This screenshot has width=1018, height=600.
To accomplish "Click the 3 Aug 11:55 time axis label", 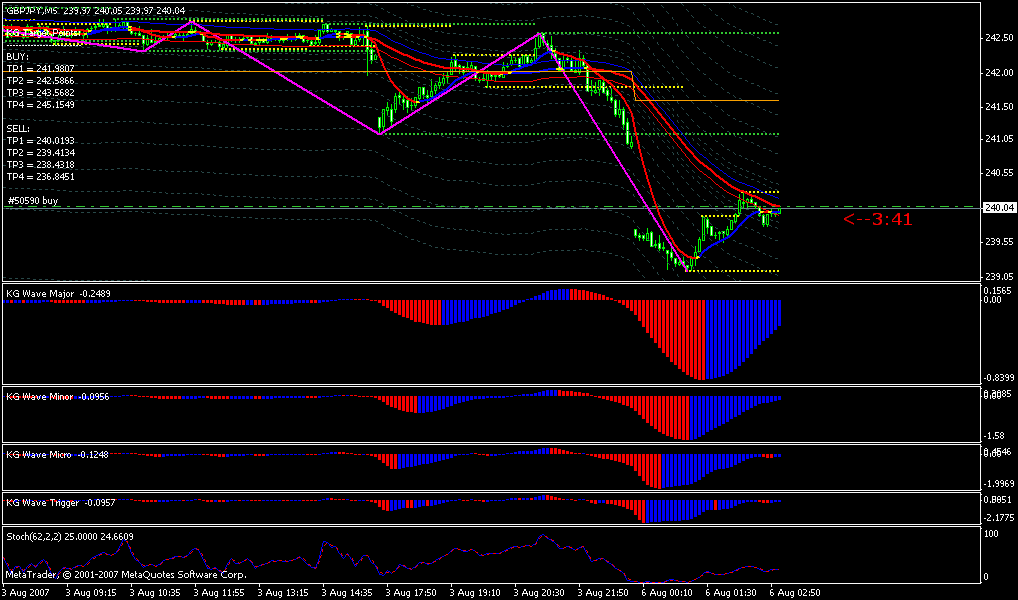I will tap(219, 593).
